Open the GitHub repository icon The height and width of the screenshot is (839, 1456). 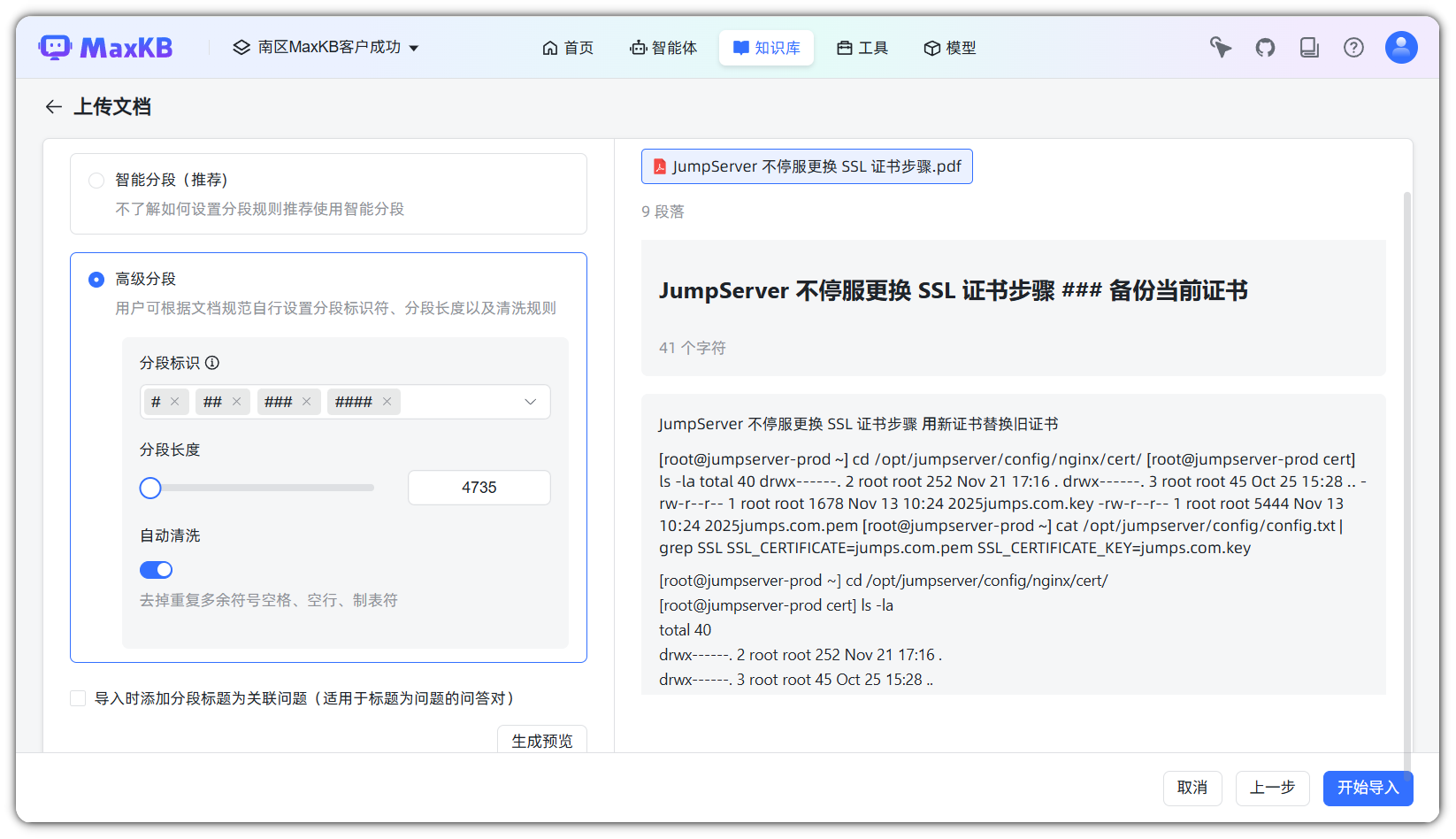(1265, 48)
